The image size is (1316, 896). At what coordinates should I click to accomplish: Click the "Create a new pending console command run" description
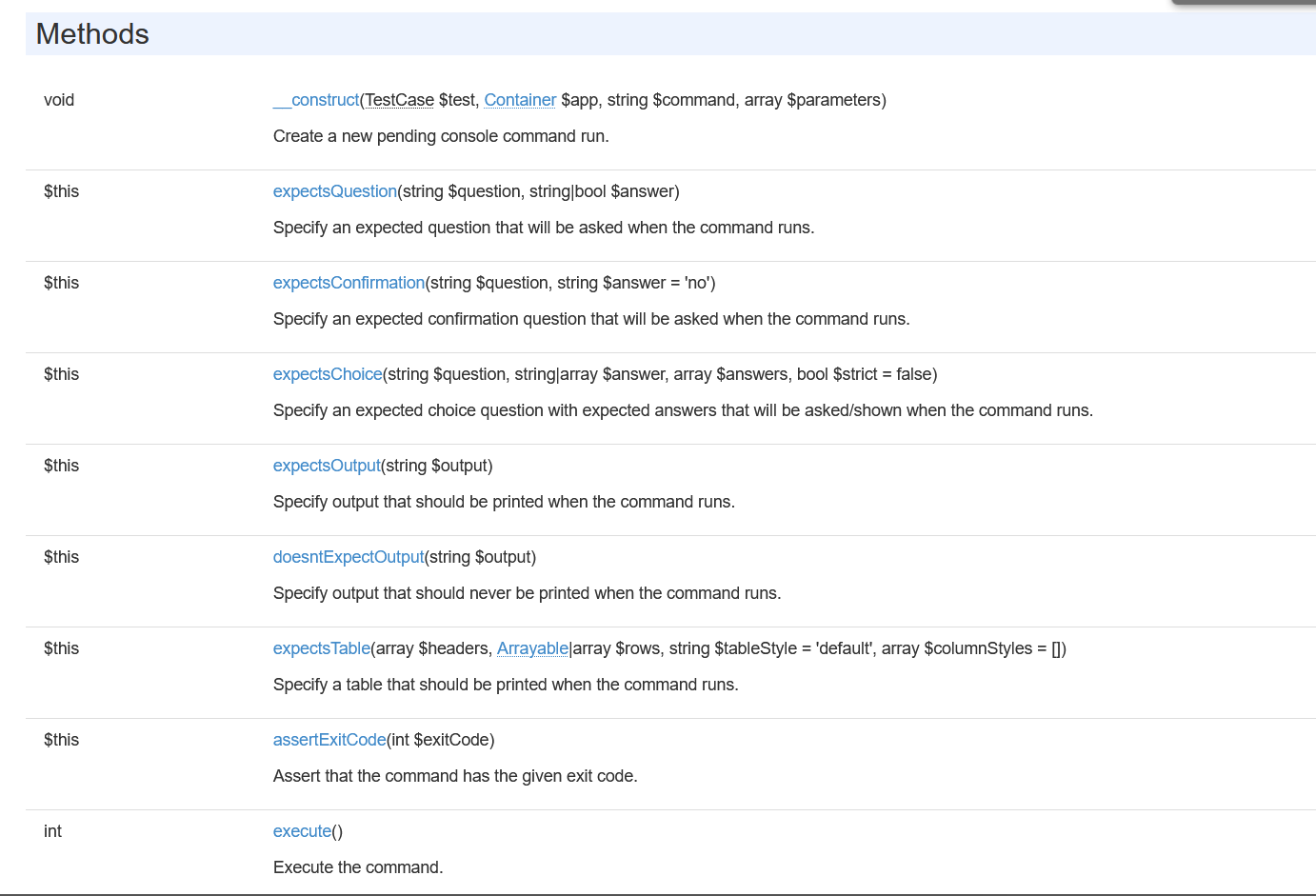(441, 136)
